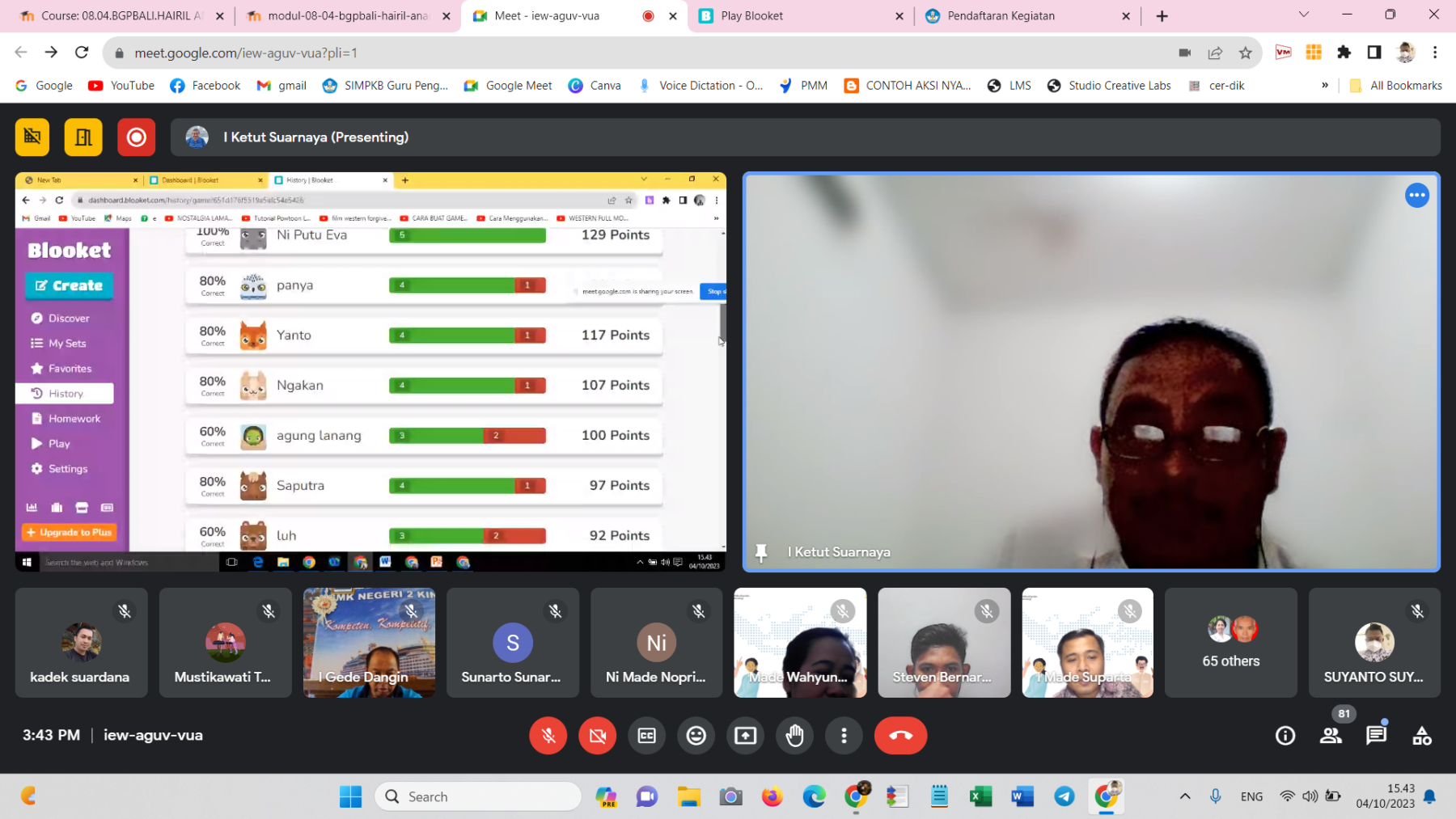Toggle the microphone mute button
This screenshot has height=819, width=1456.
click(548, 735)
